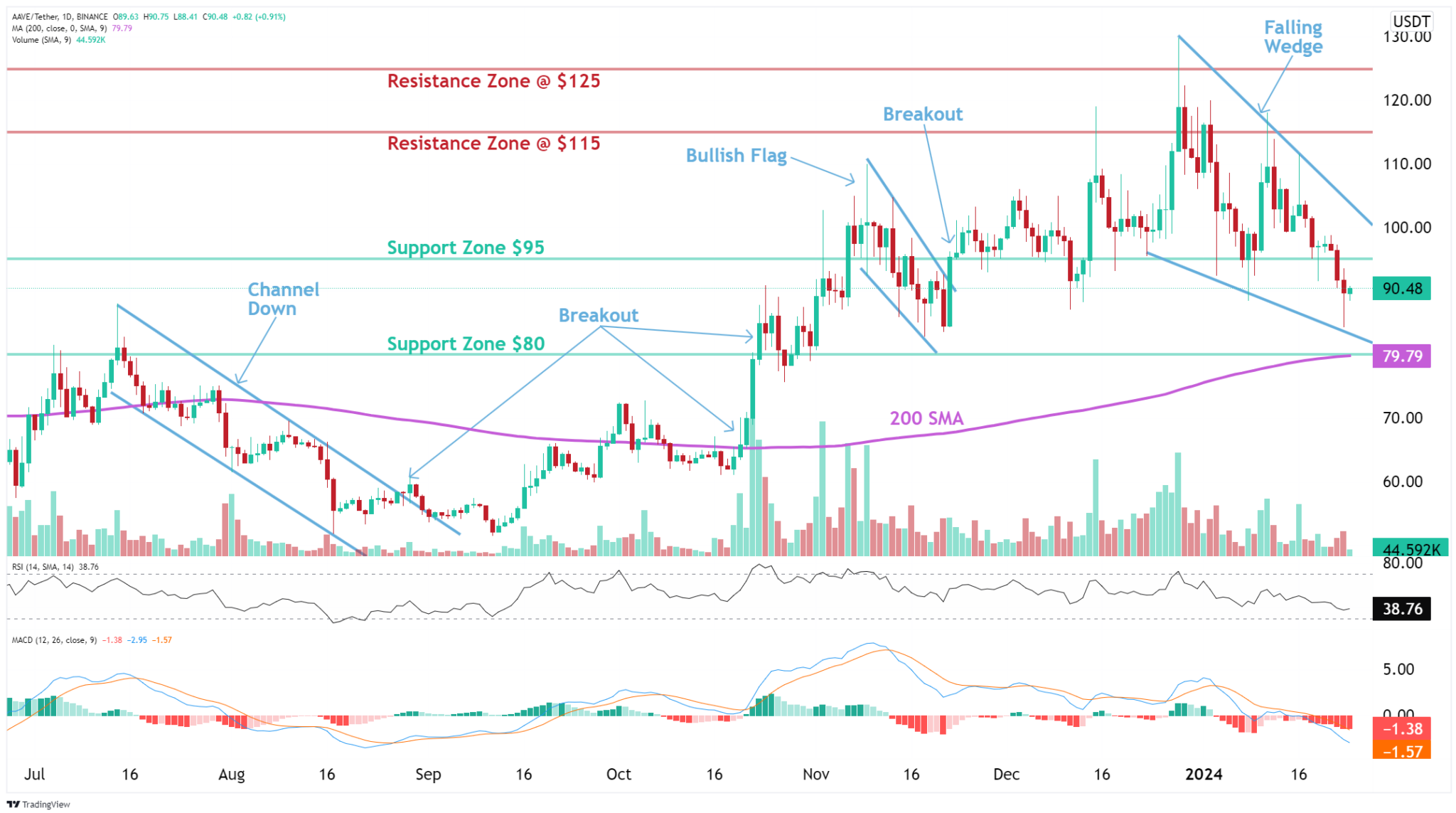Screen dimensions: 1456x813
Task: Click the Nov label on the time axis
Action: (815, 775)
